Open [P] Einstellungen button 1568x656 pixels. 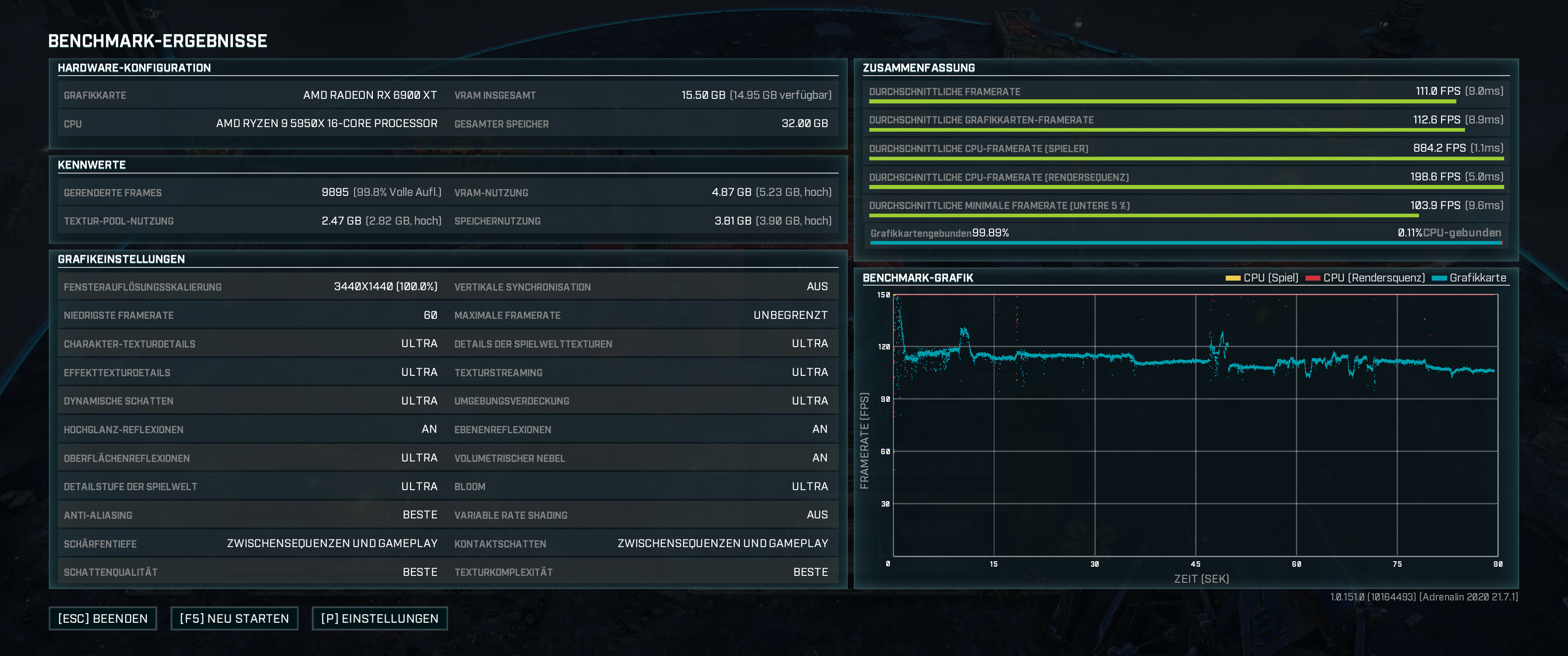coord(379,618)
